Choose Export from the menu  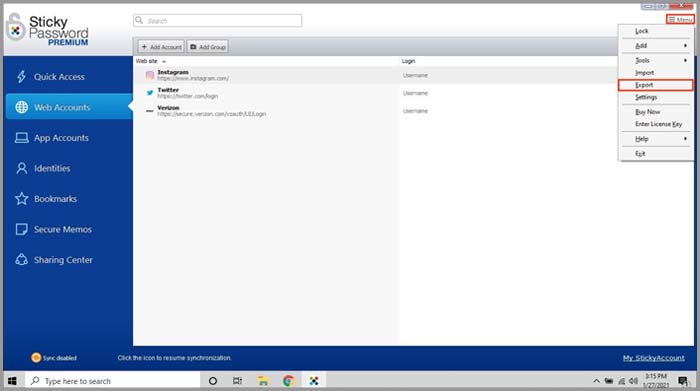655,85
